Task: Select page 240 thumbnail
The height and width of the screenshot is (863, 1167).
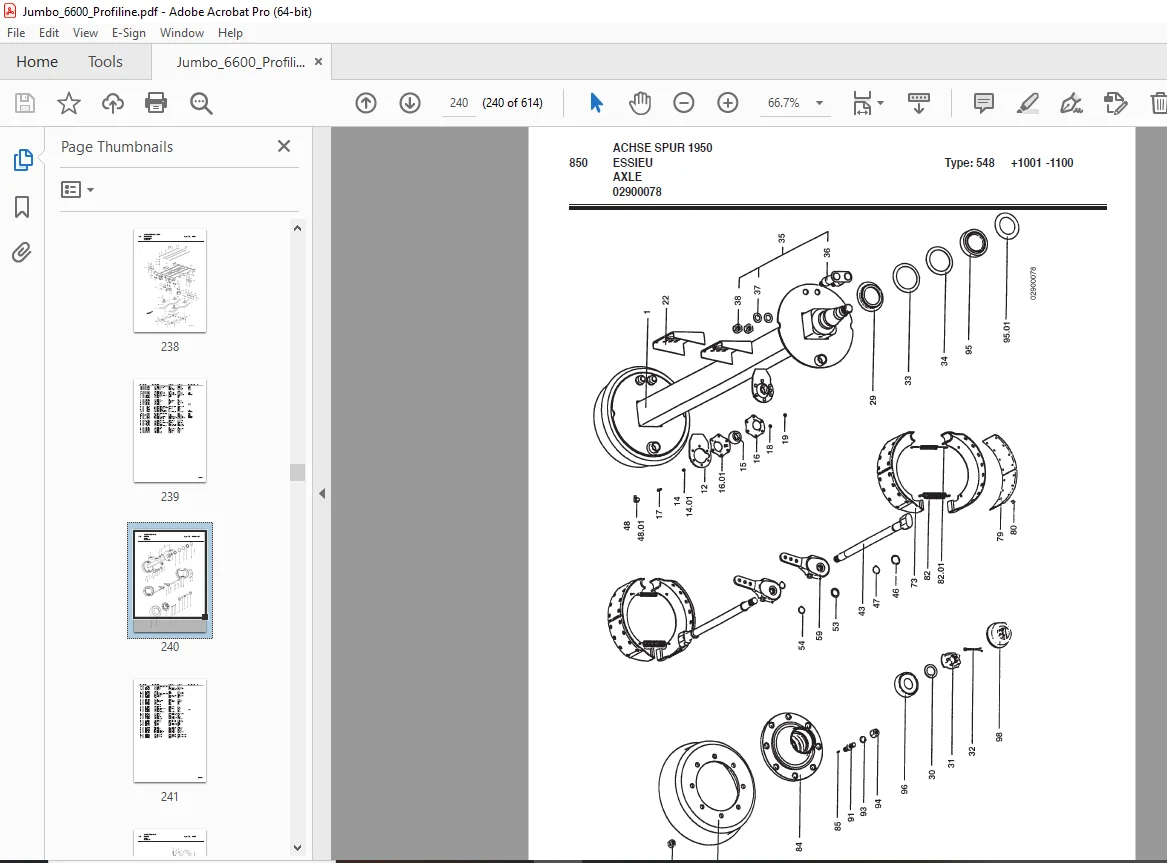Action: tap(170, 580)
